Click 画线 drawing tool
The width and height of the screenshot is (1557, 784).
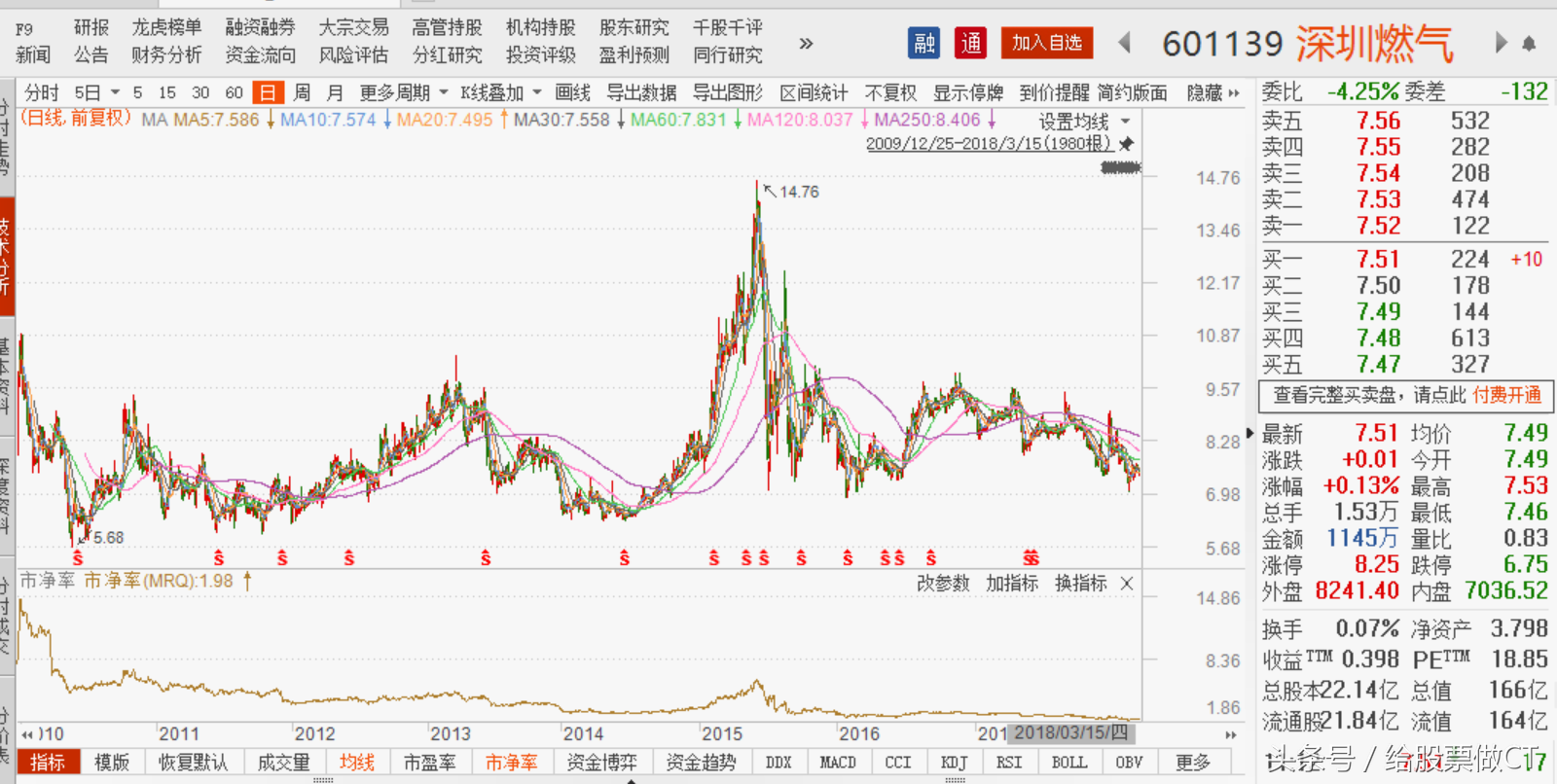coord(573,92)
